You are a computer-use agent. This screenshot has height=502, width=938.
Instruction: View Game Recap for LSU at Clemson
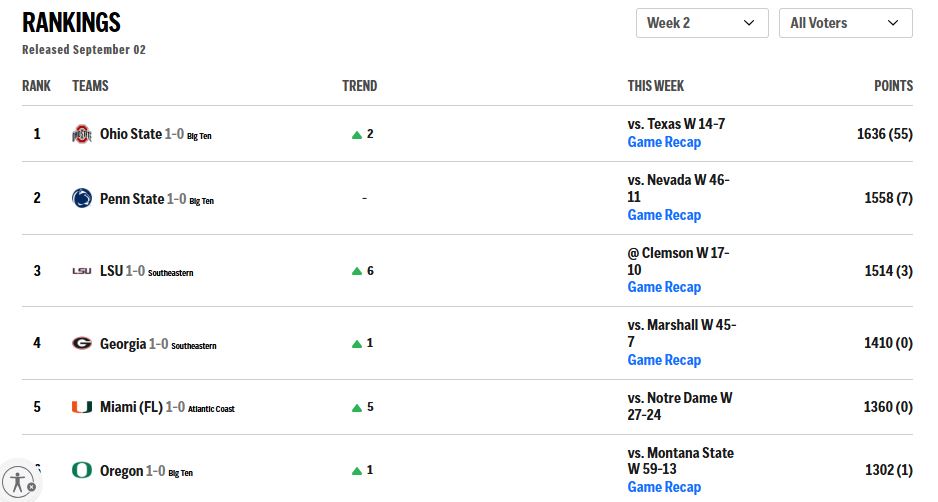click(x=664, y=288)
